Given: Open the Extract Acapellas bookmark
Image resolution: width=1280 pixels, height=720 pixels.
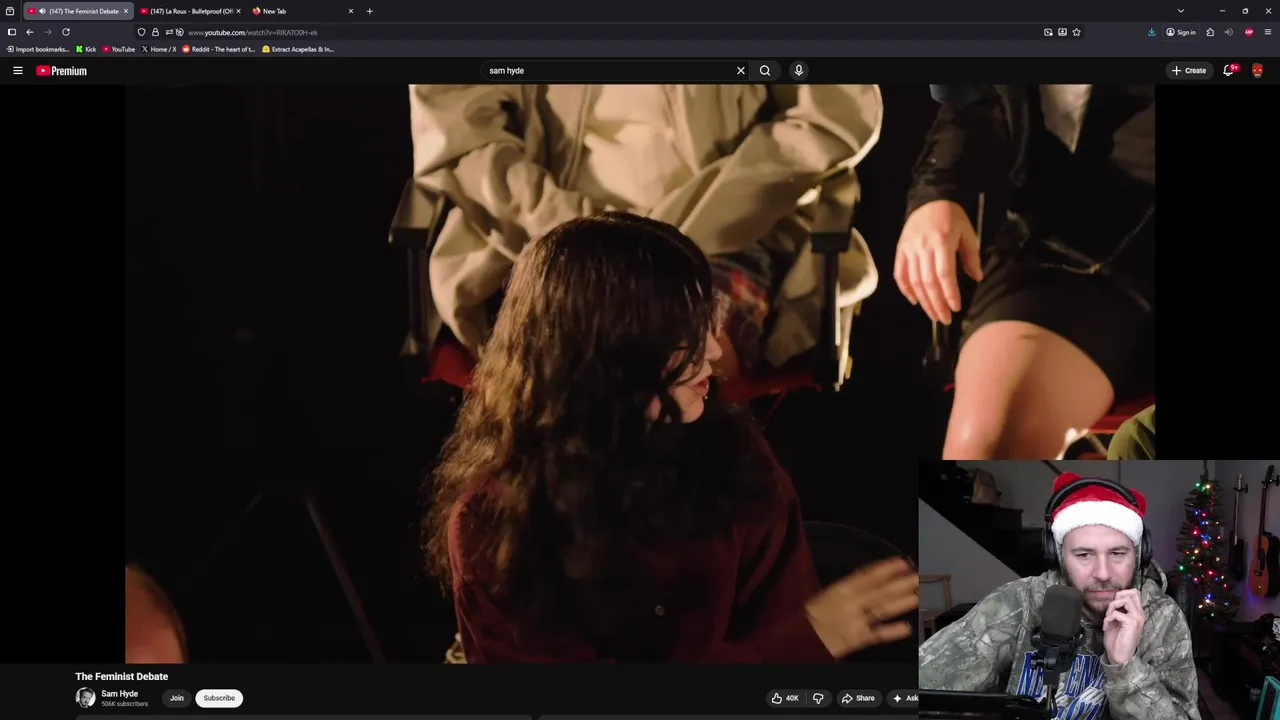Looking at the screenshot, I should coord(298,49).
